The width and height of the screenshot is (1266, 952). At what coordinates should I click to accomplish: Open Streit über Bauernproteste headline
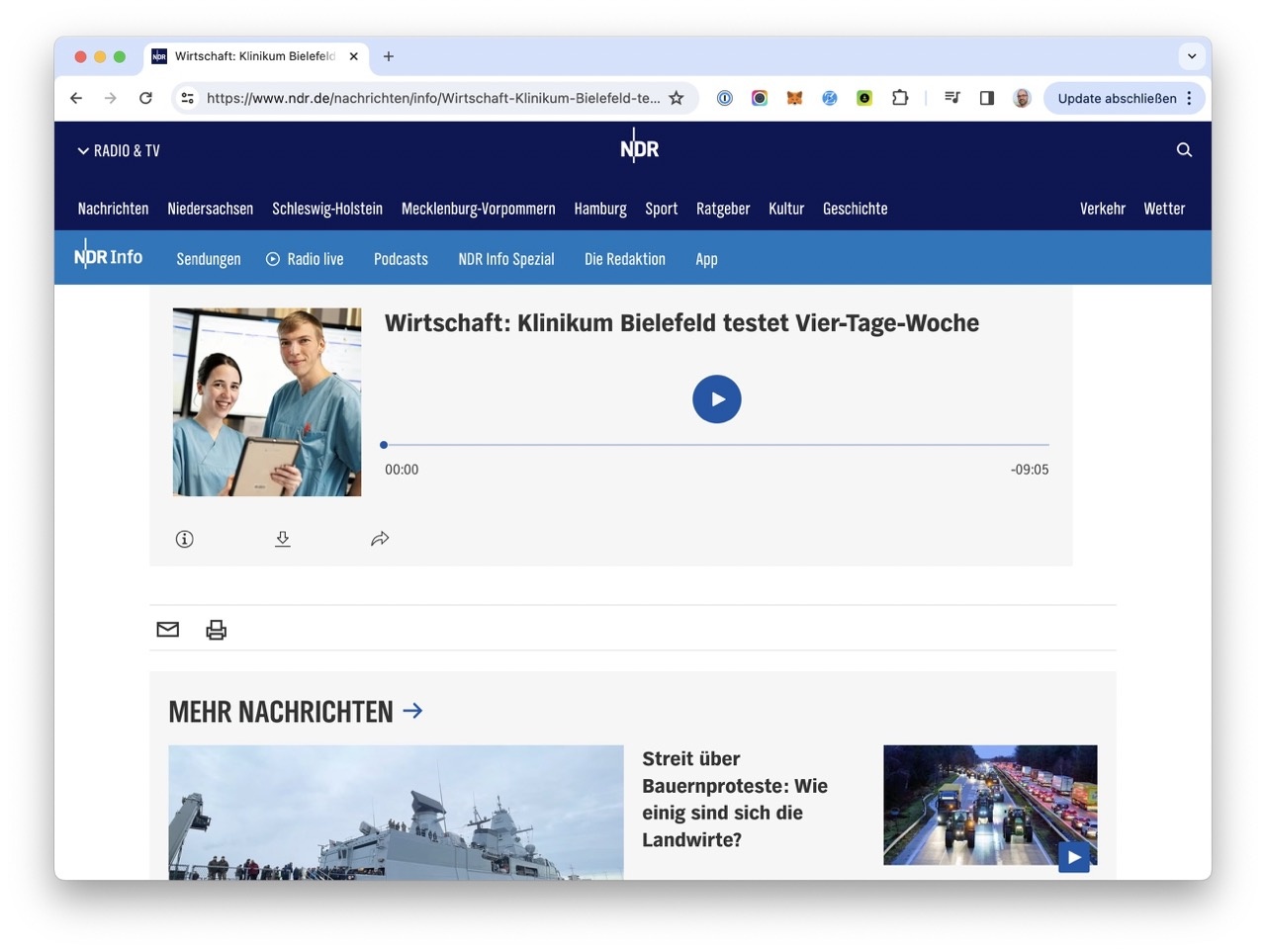(735, 799)
